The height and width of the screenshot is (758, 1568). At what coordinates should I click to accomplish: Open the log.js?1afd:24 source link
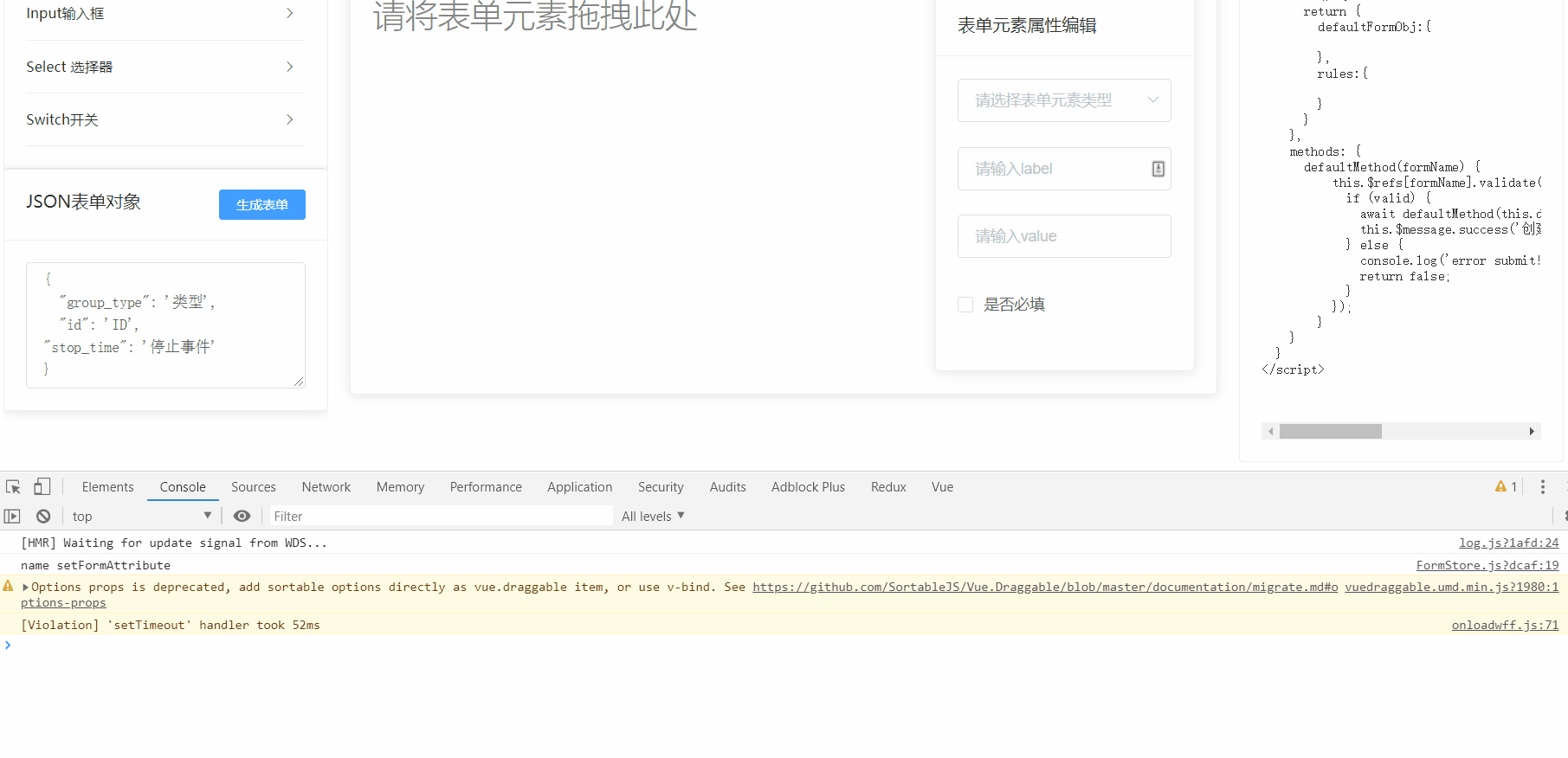(1509, 543)
